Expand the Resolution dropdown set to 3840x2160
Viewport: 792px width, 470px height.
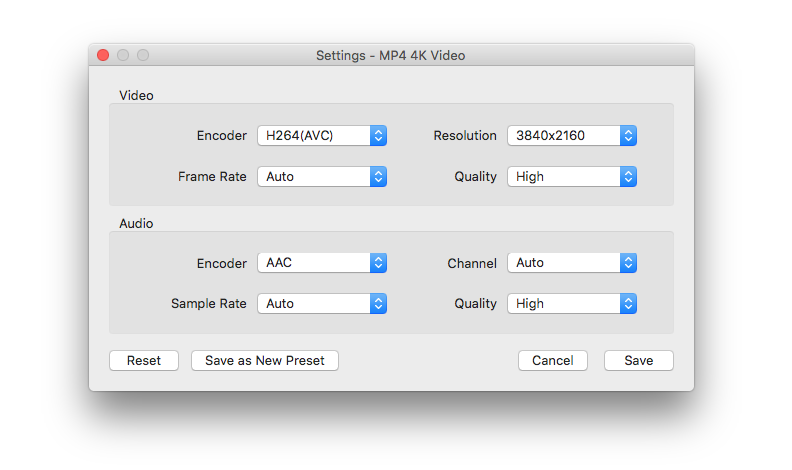(x=572, y=135)
